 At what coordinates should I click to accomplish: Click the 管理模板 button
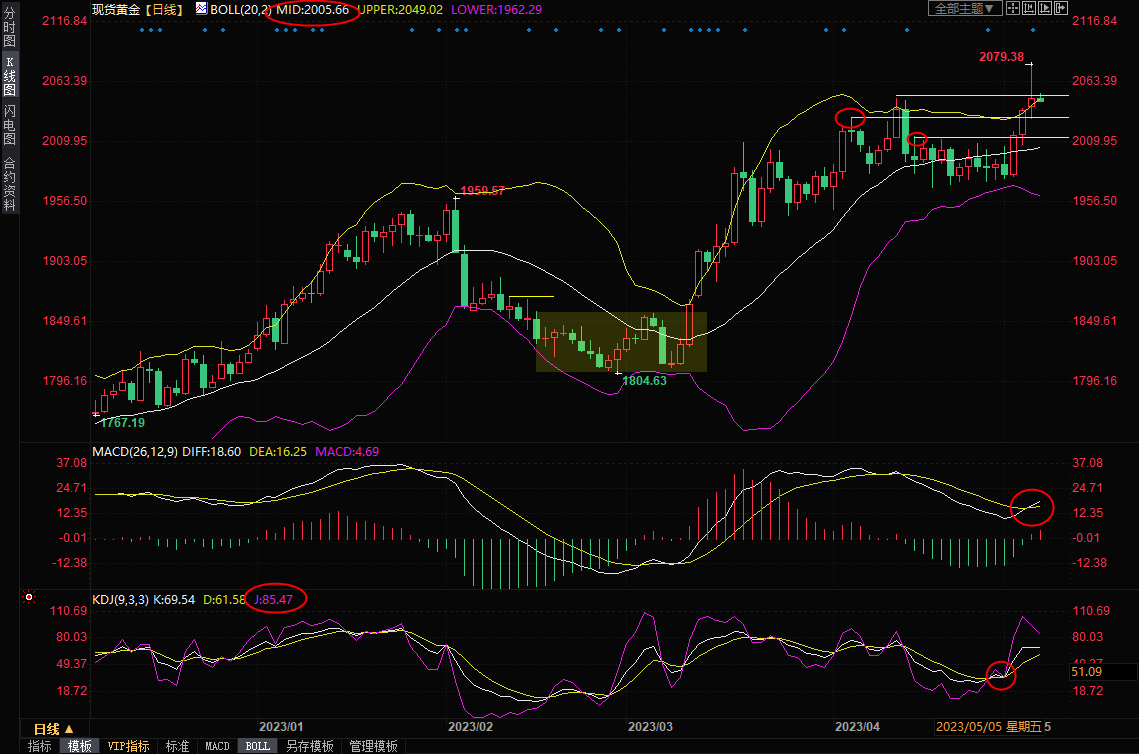click(x=372, y=746)
